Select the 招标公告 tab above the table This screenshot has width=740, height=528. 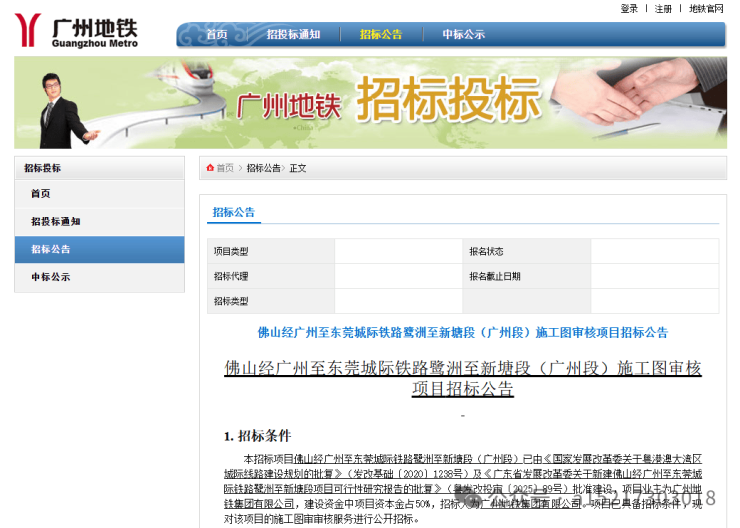(234, 212)
